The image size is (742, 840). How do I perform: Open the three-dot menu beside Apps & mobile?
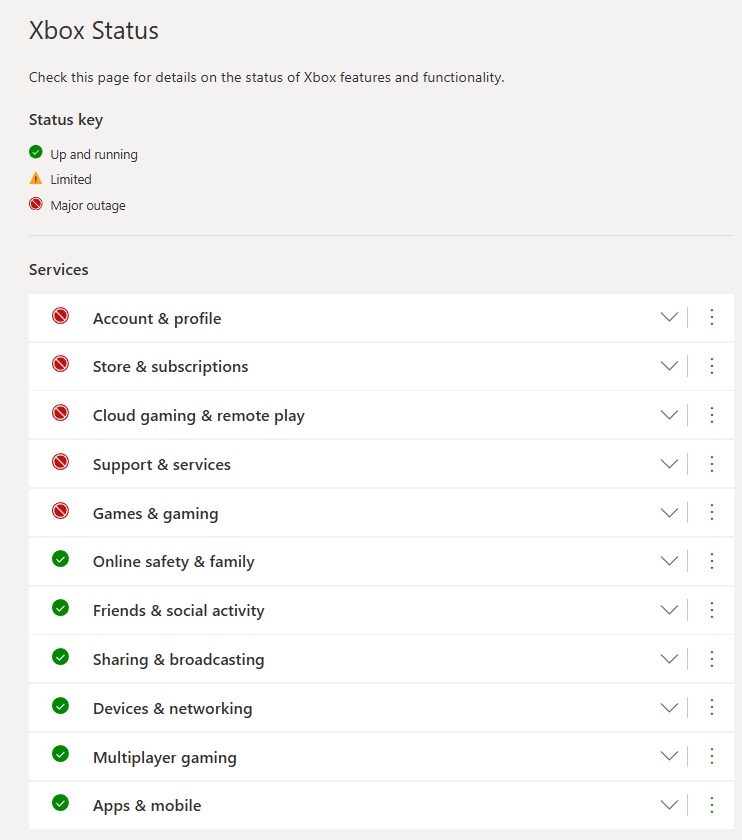point(712,805)
